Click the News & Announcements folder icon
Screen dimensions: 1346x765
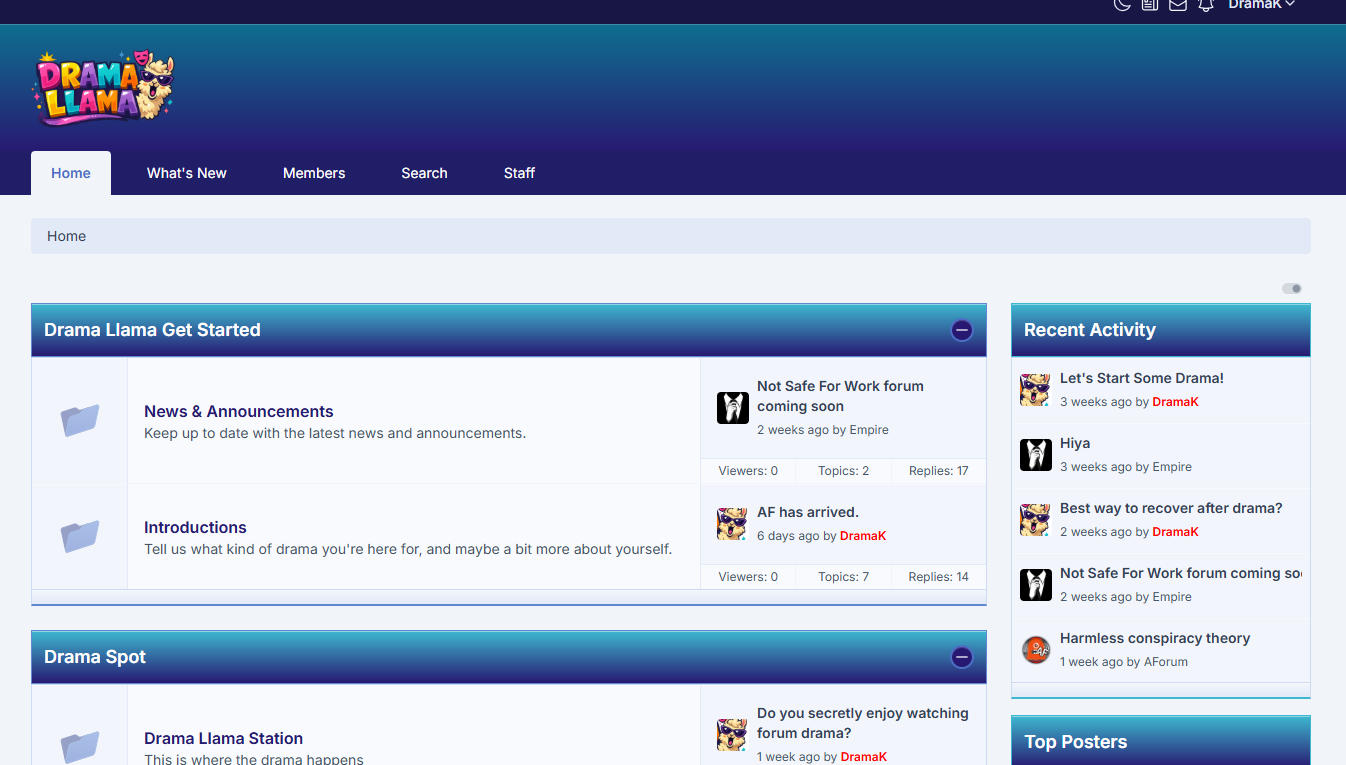click(80, 420)
